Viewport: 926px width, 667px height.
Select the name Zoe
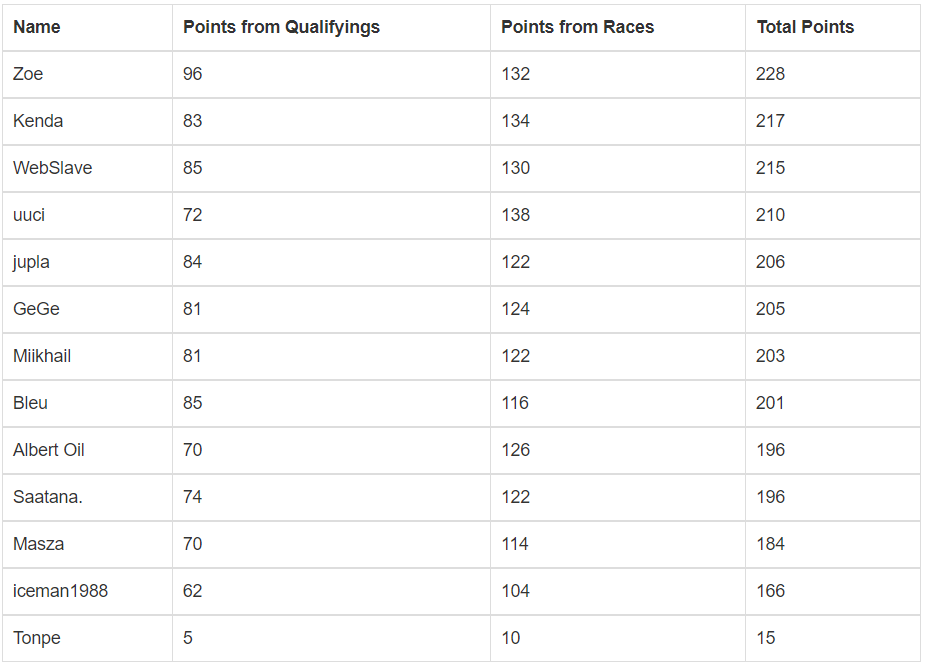(28, 74)
